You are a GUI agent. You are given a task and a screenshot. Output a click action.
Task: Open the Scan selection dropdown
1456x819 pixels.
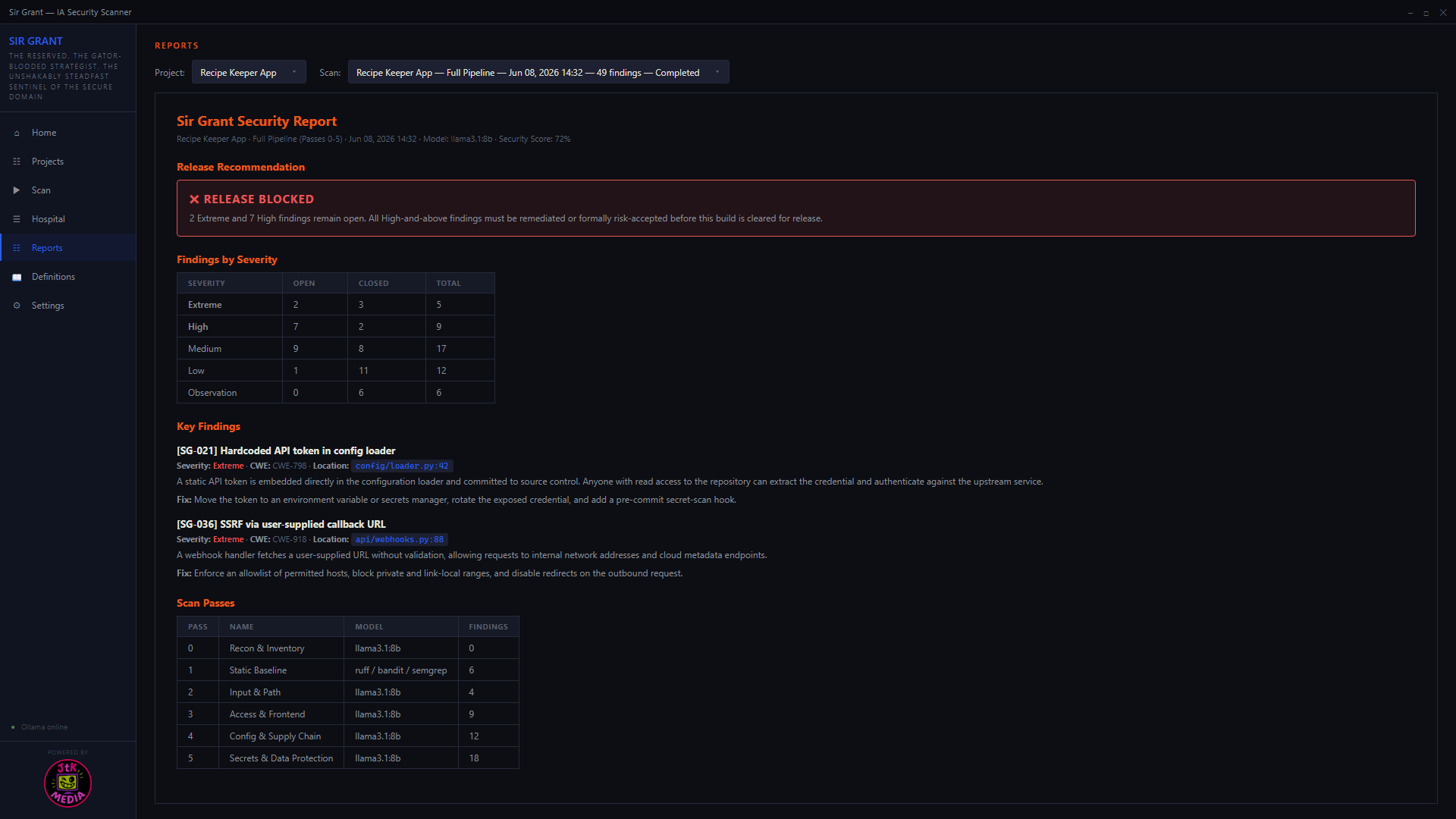[538, 72]
